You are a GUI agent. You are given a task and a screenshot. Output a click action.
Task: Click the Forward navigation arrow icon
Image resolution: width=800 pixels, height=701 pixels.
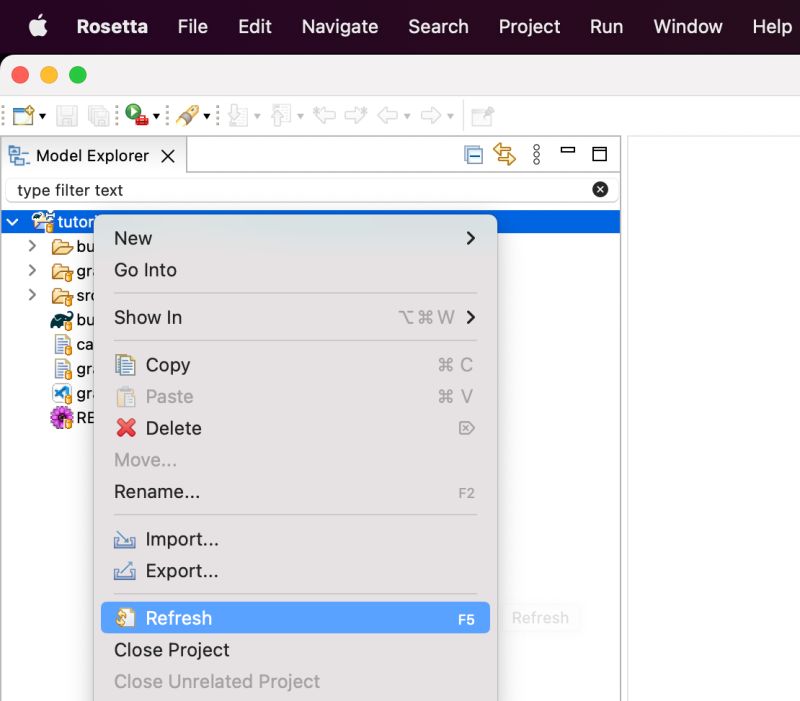coord(431,115)
